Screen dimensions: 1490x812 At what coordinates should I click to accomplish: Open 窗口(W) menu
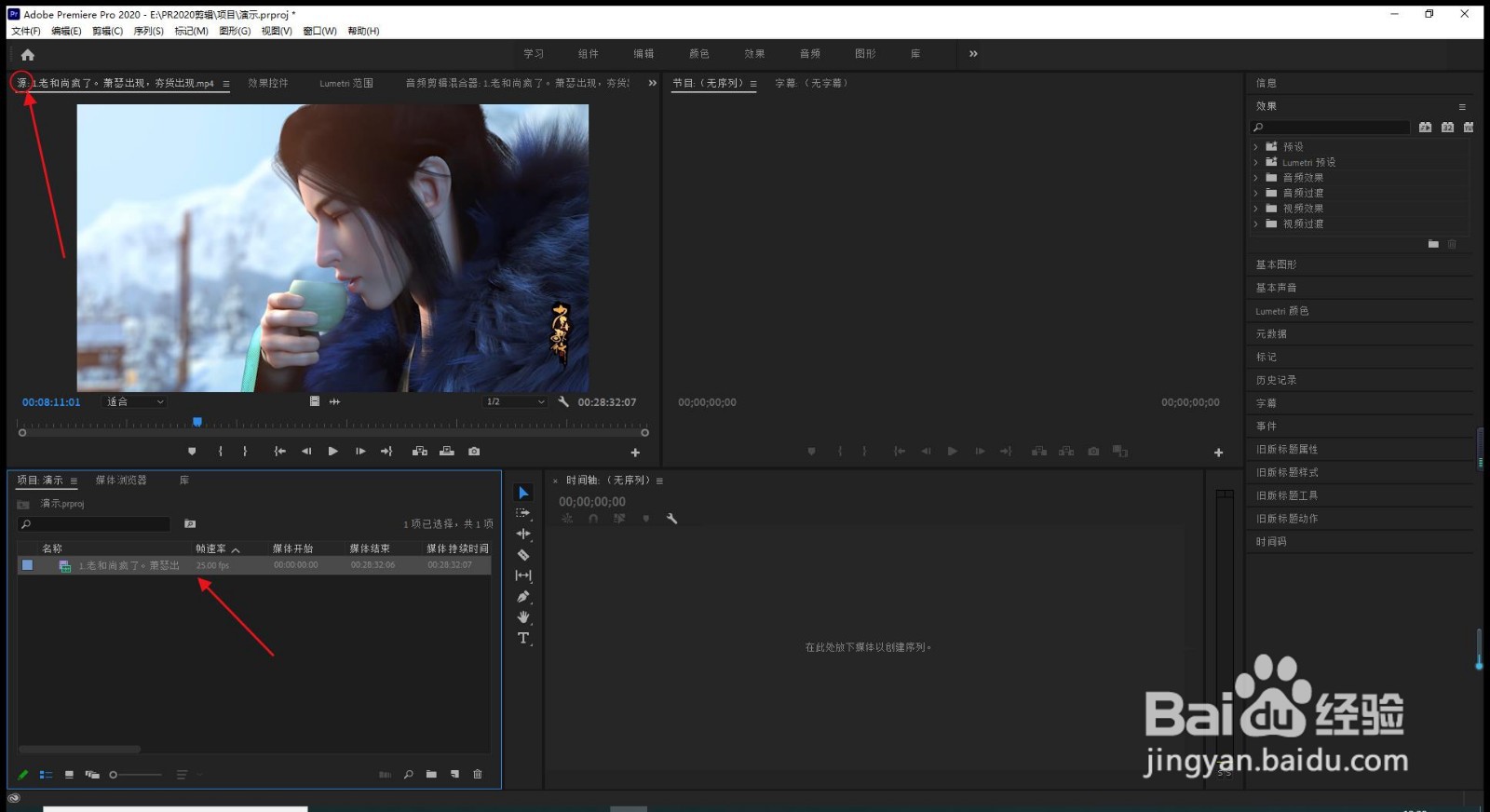319,31
